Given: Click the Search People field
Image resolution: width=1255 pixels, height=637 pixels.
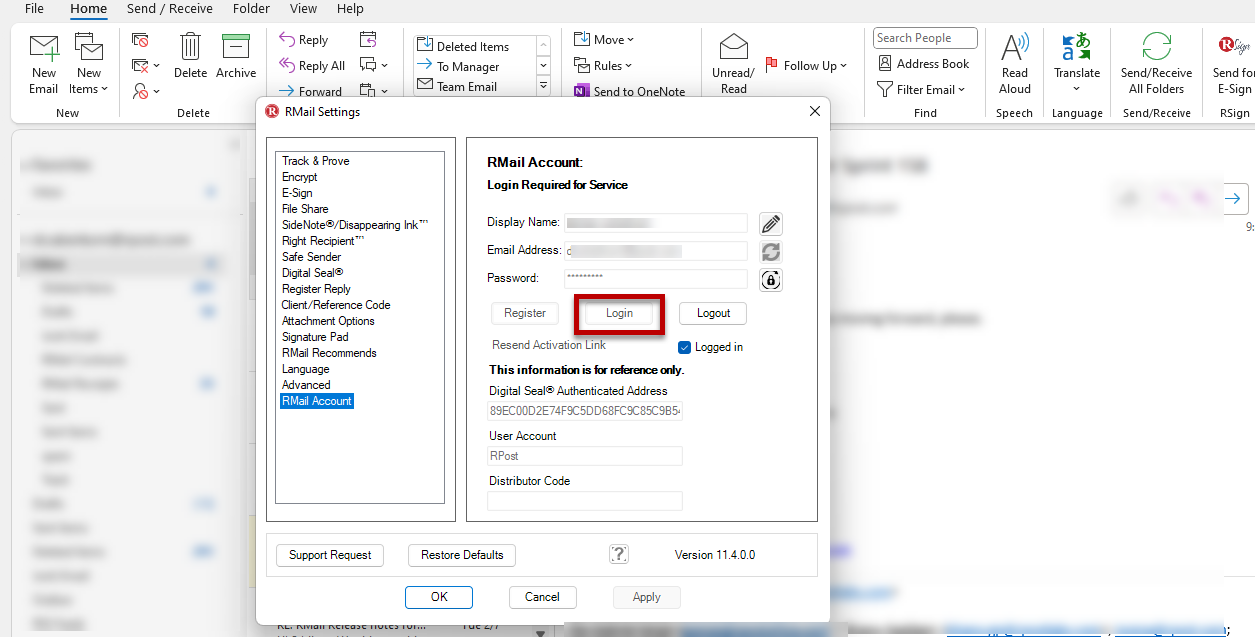Looking at the screenshot, I should [925, 38].
